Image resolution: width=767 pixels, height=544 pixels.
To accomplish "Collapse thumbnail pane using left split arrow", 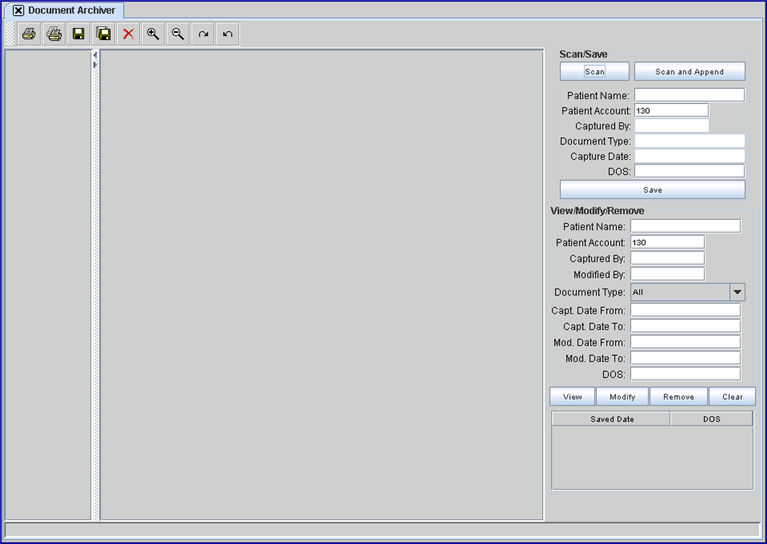I will tap(95, 55).
